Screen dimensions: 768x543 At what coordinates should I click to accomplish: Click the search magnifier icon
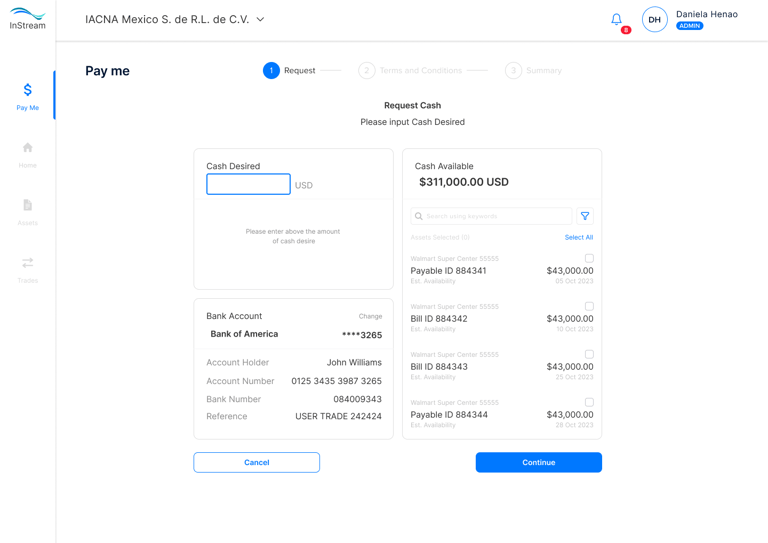418,216
